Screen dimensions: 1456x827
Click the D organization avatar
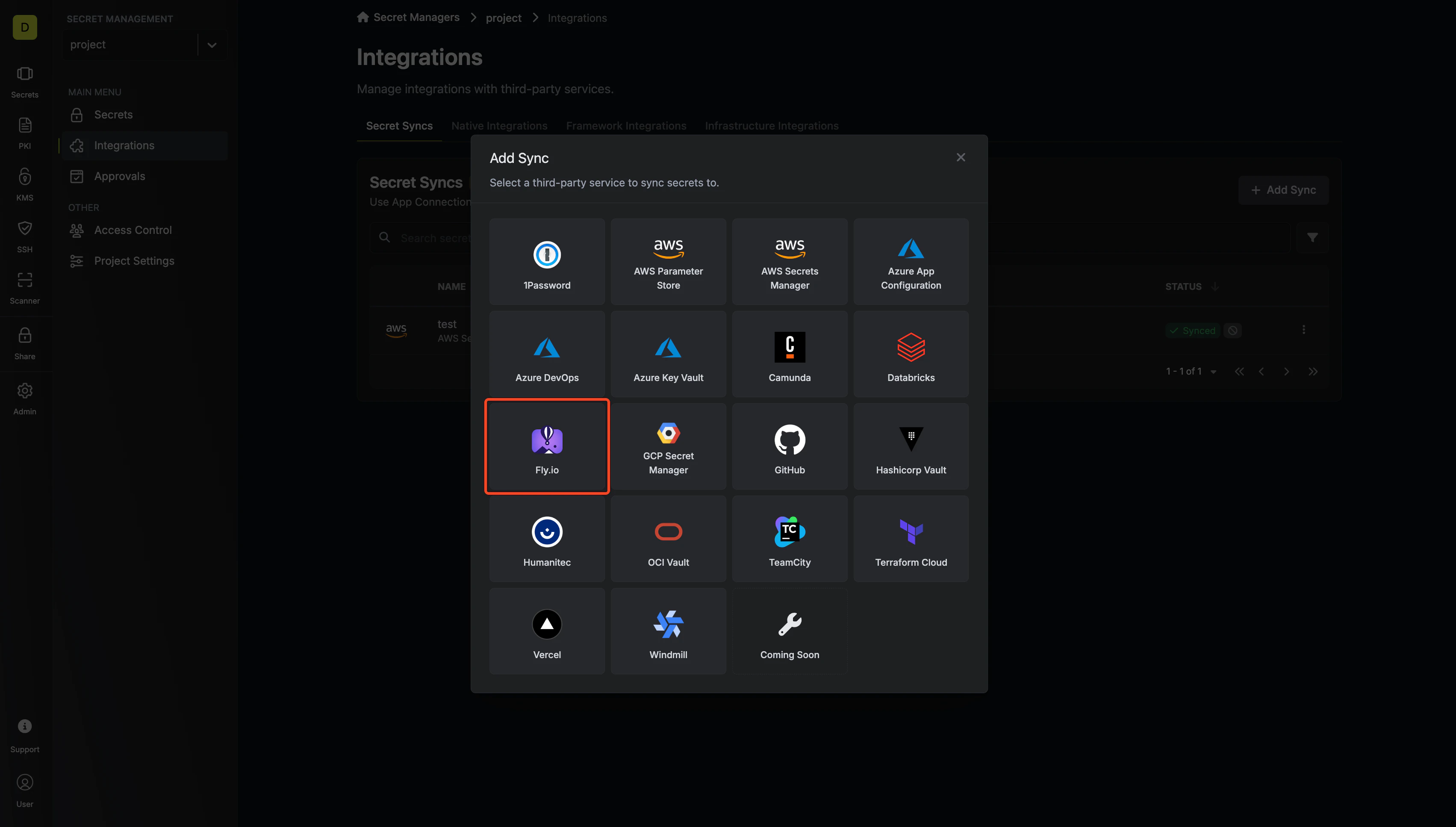click(24, 27)
